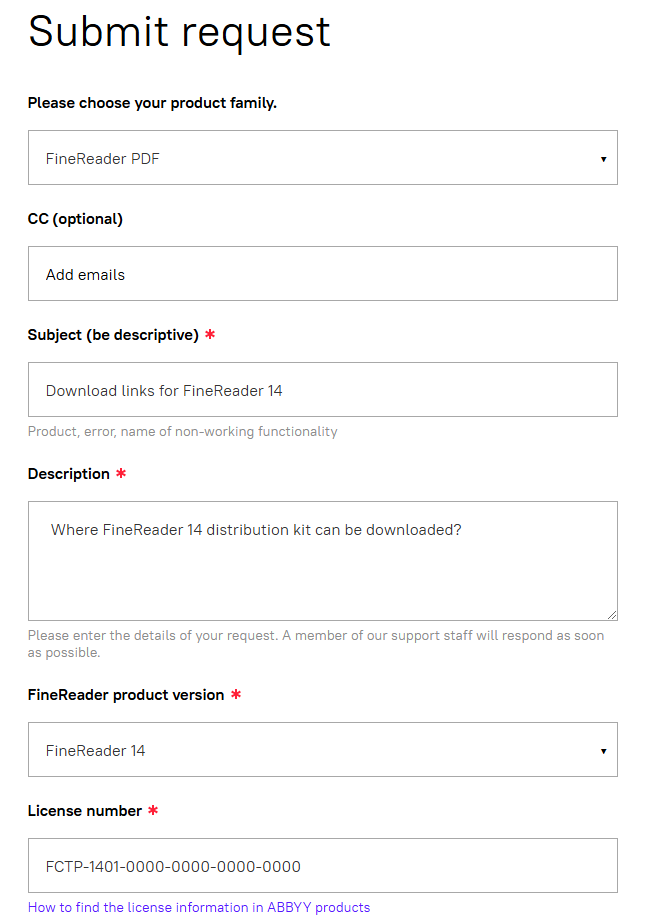Click the FineReader product version label
649x924 pixels.
point(126,695)
